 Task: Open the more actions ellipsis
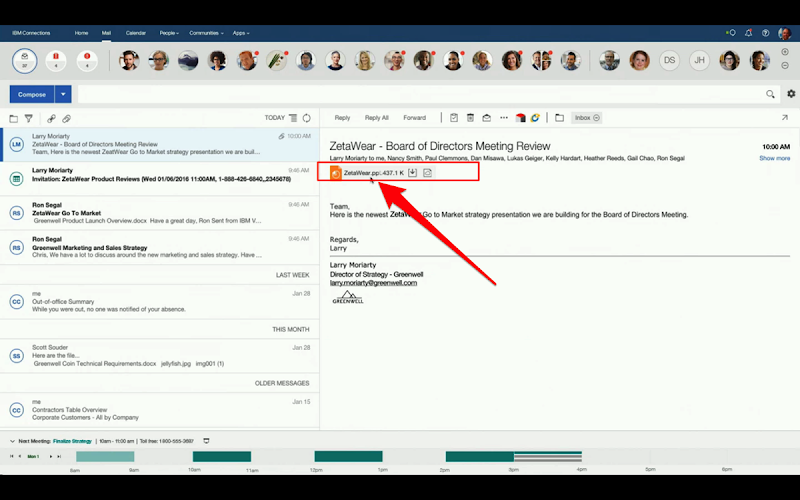coord(504,118)
